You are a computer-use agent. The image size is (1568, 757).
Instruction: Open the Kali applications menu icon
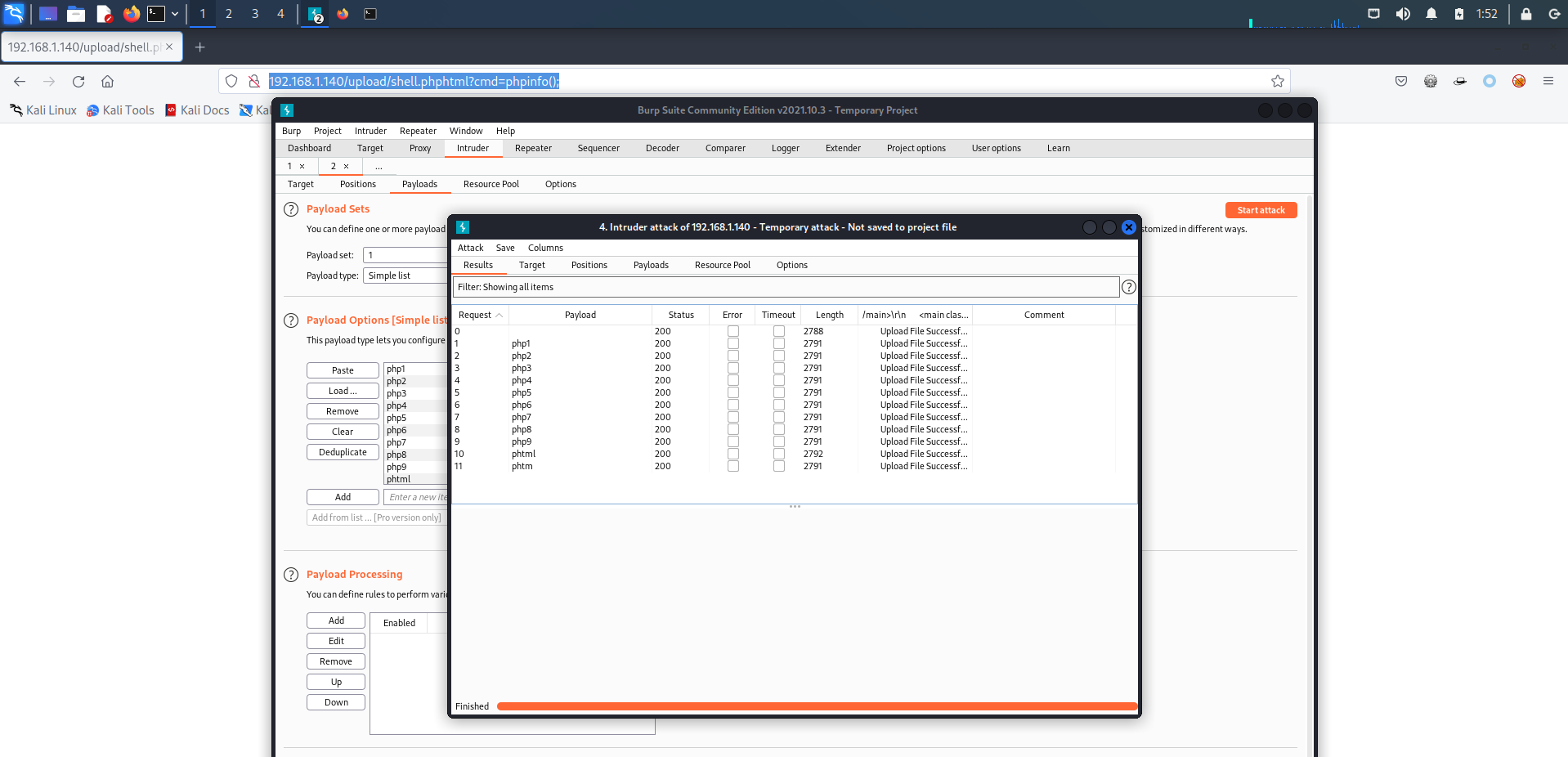click(15, 13)
